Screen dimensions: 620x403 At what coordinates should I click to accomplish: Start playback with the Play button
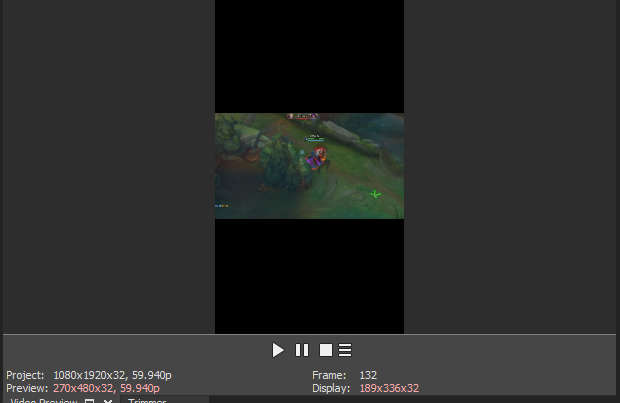point(278,350)
